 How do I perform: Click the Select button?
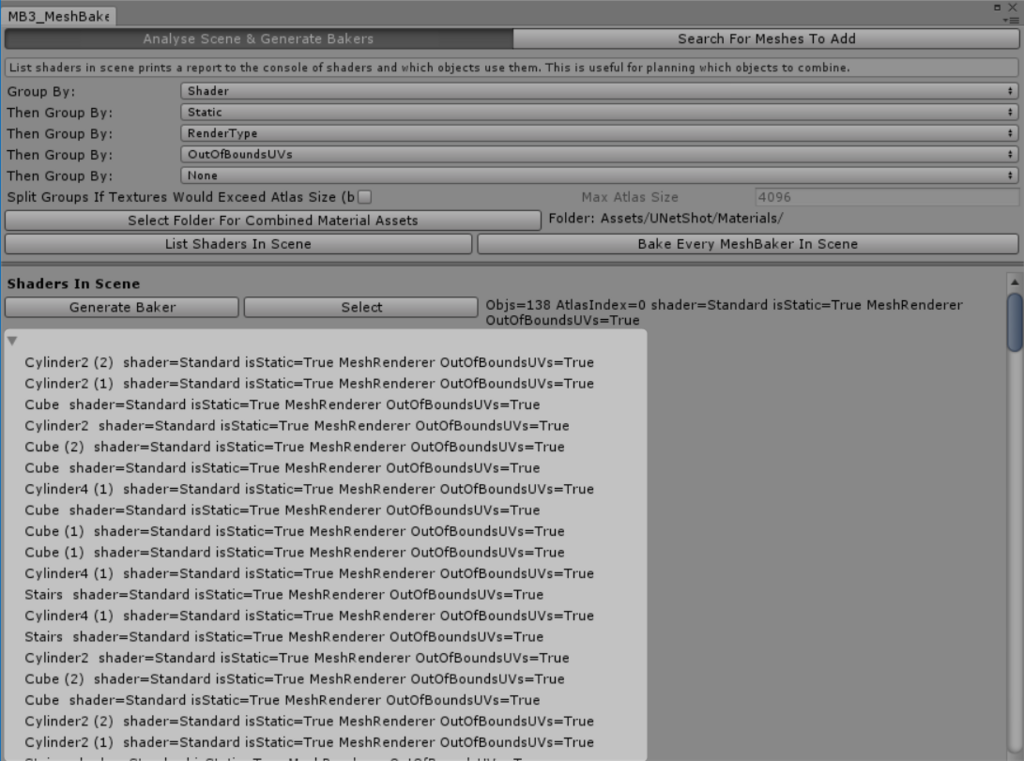(x=361, y=307)
